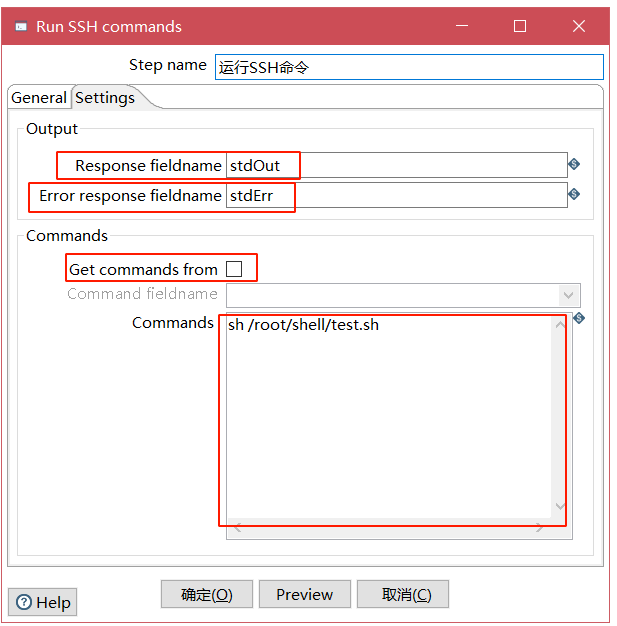Expand the Command fieldname dropdown
Viewport: 617px width, 626px height.
click(x=569, y=295)
